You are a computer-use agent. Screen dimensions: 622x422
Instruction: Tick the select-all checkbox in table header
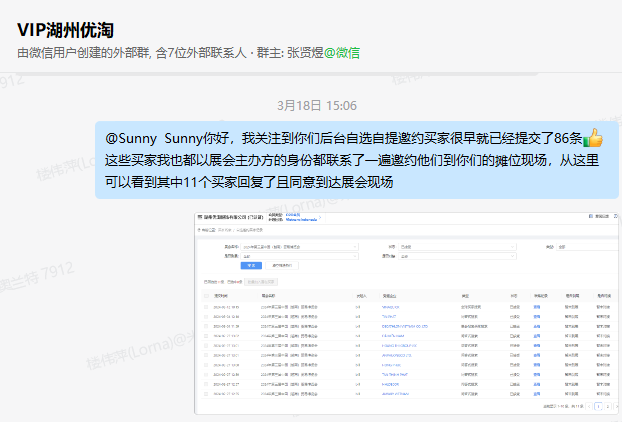tap(205, 296)
